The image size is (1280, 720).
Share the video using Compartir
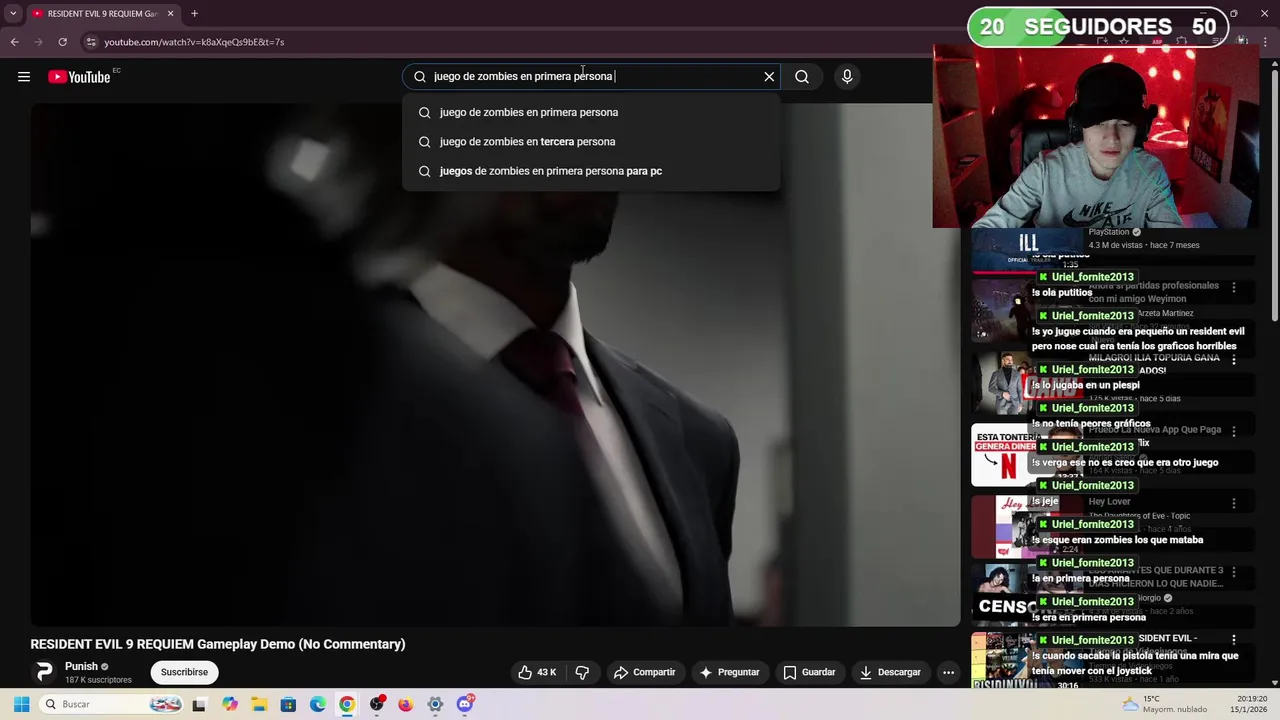point(645,672)
